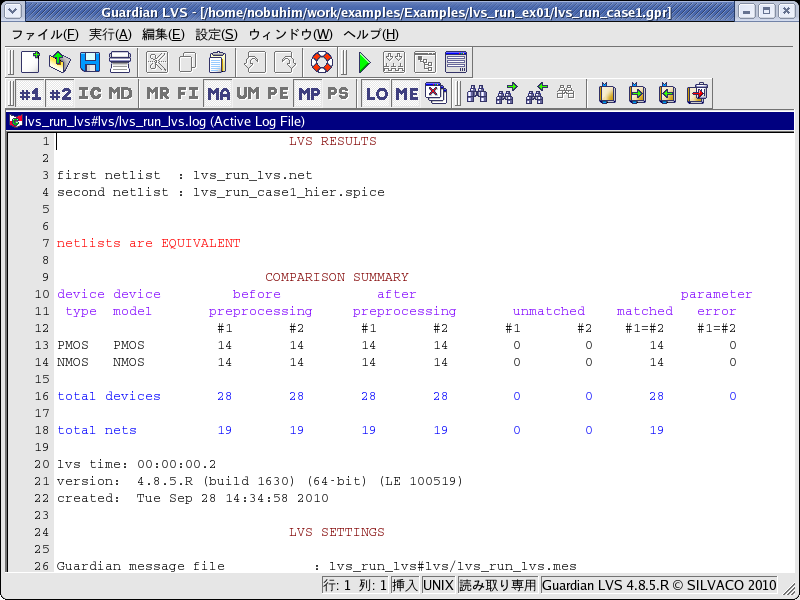Click 'Guardian LVS 4.8.5.R © SILVACO 2010' status text
The height and width of the screenshot is (600, 800).
(x=659, y=585)
